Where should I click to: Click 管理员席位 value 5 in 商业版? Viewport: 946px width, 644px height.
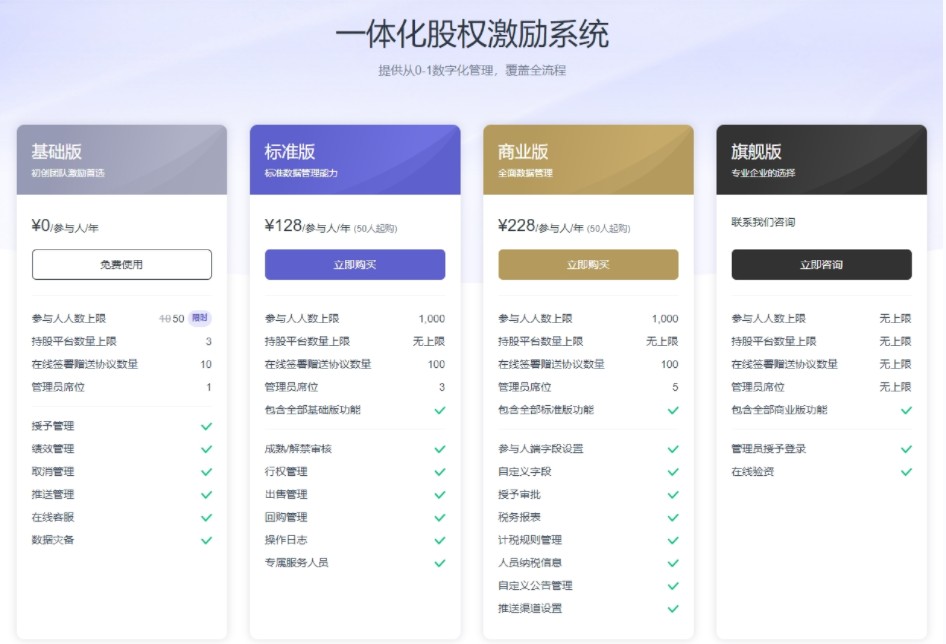tap(675, 387)
